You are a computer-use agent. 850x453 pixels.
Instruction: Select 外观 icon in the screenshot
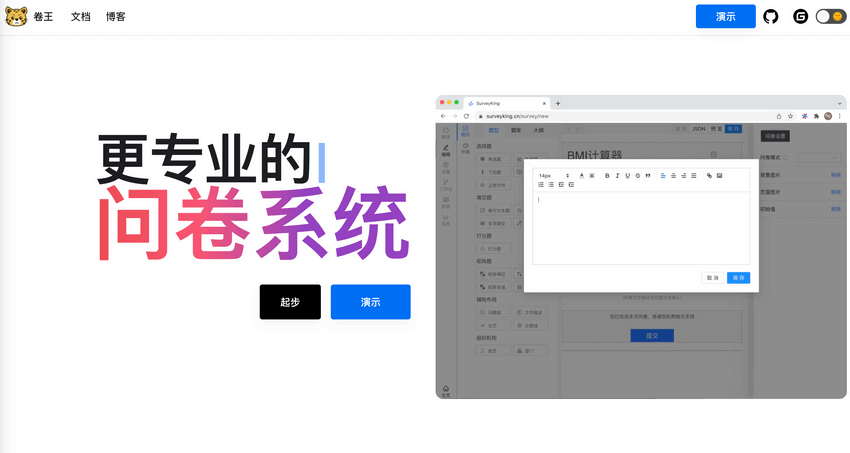click(465, 148)
